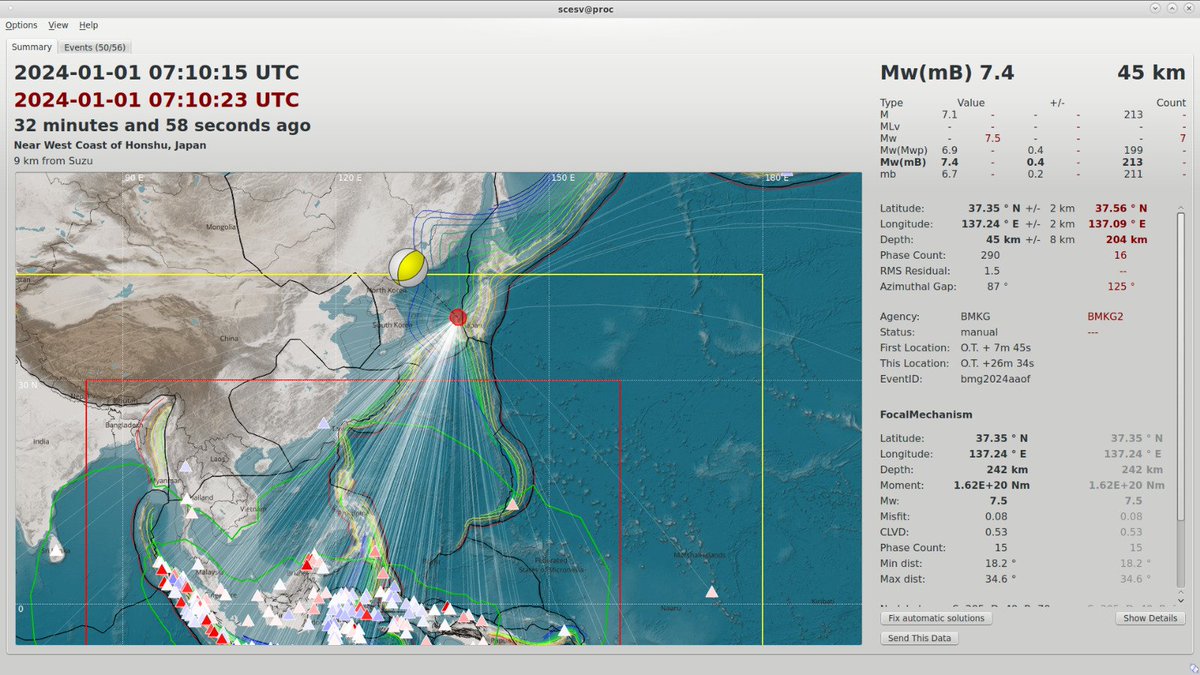Click the scrollbar down arrow above Show Details
This screenshot has height=675, width=1200.
[x=1182, y=601]
